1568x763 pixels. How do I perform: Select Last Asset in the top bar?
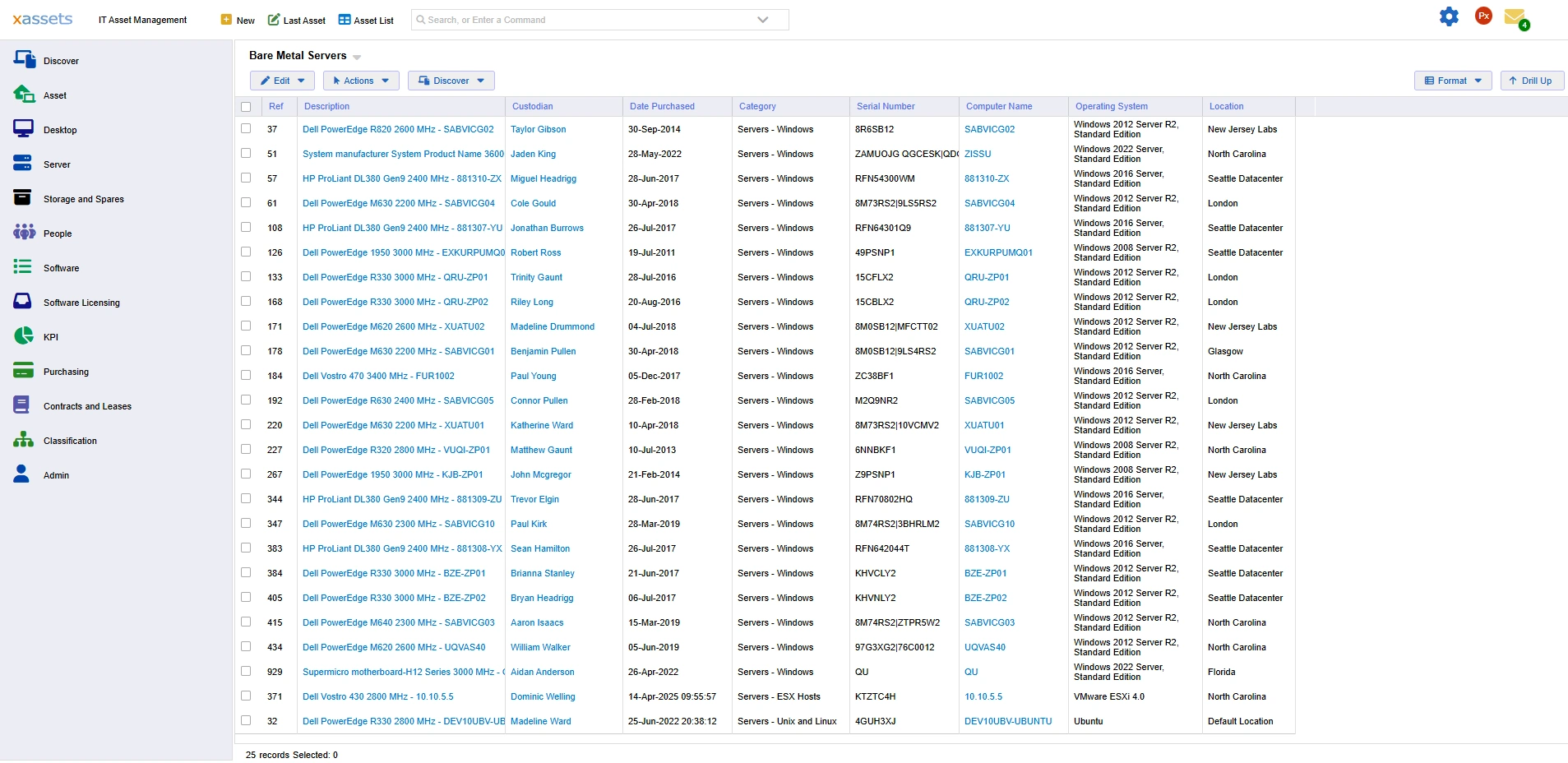point(296,20)
